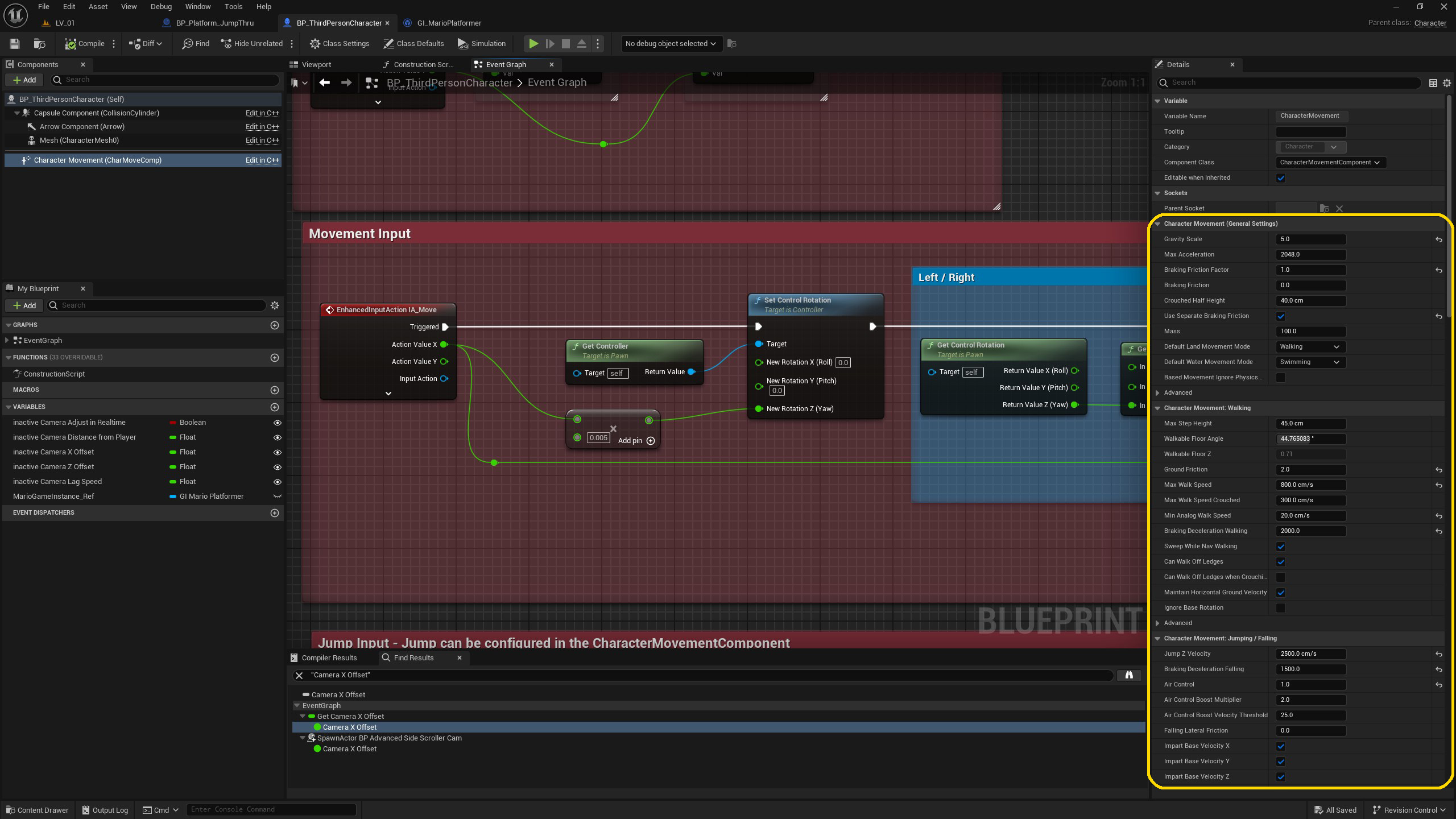This screenshot has height=819, width=1456.
Task: Open the Asset menu
Action: [98, 7]
